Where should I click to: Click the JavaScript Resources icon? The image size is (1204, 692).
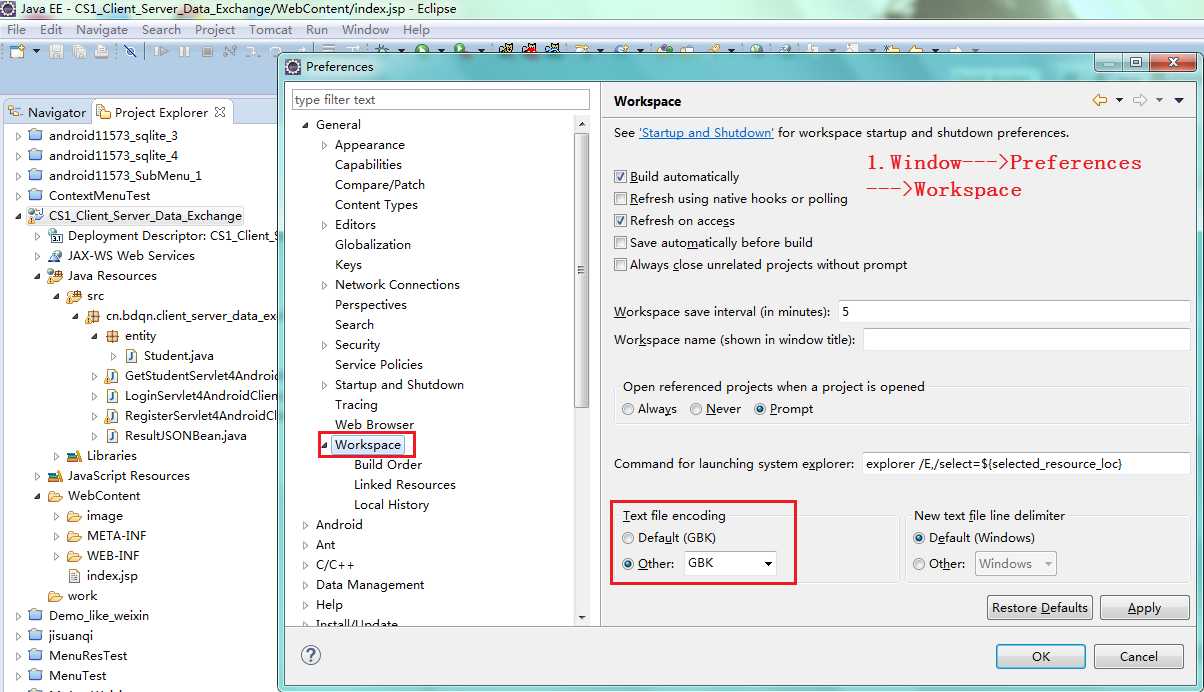pyautogui.click(x=56, y=476)
